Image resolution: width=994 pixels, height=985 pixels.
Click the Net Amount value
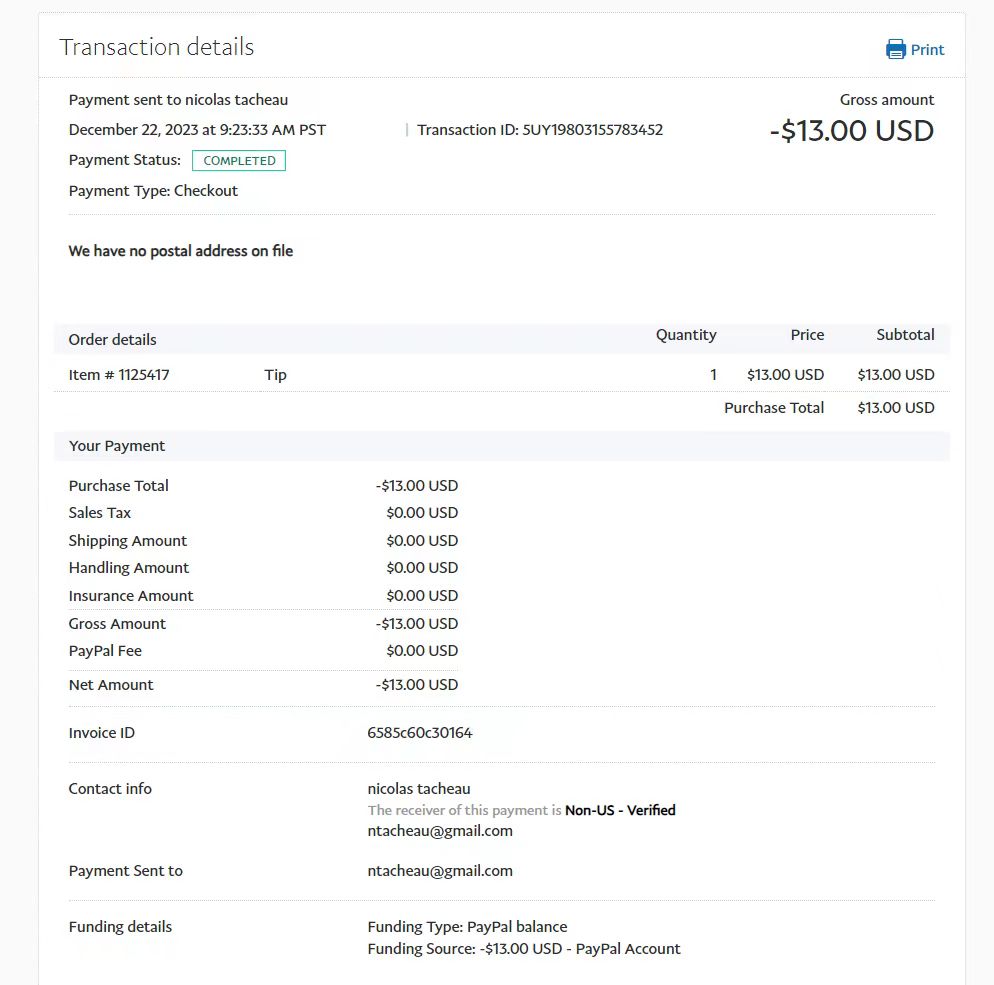pyautogui.click(x=417, y=685)
